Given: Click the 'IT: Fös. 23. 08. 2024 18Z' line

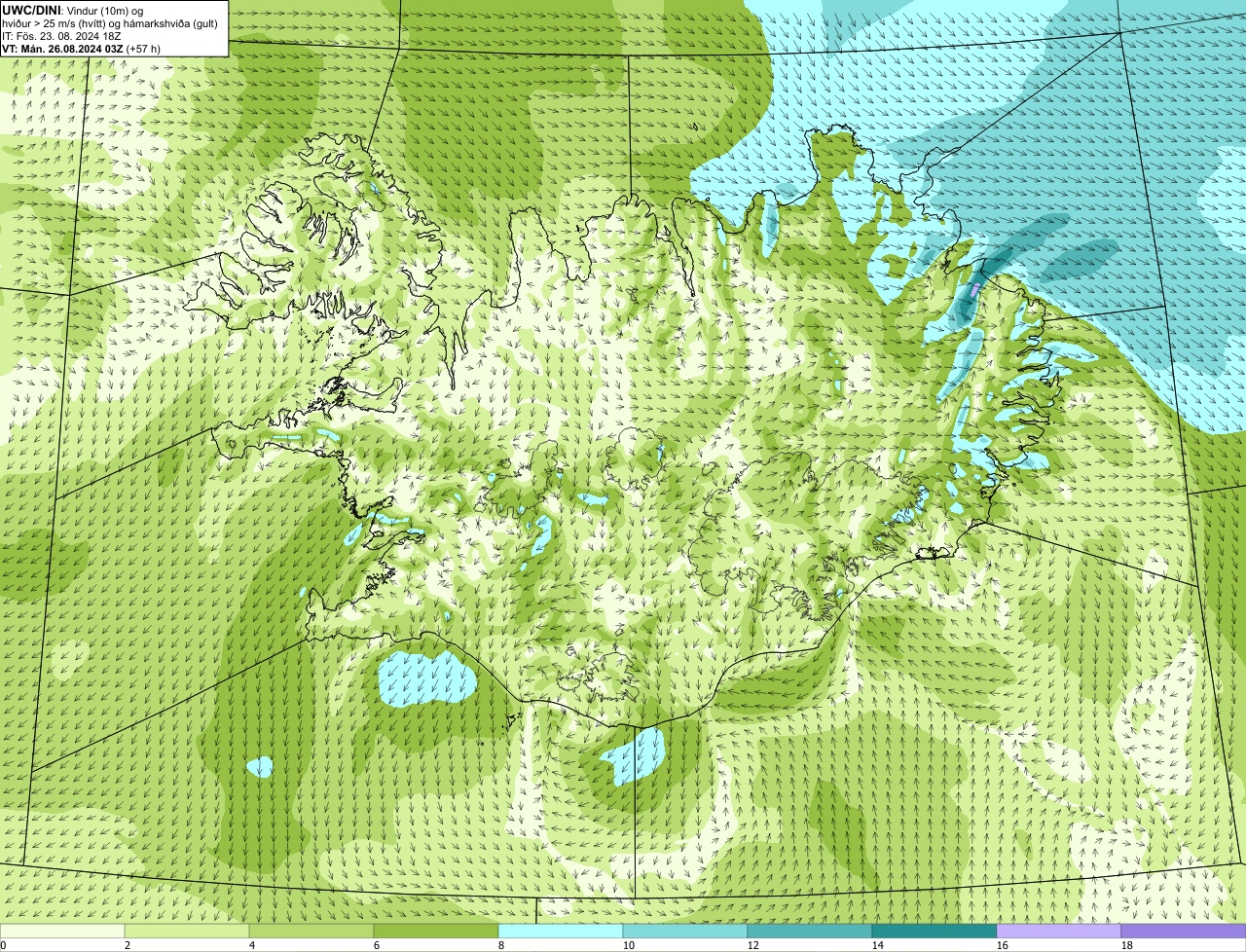Looking at the screenshot, I should [61, 35].
